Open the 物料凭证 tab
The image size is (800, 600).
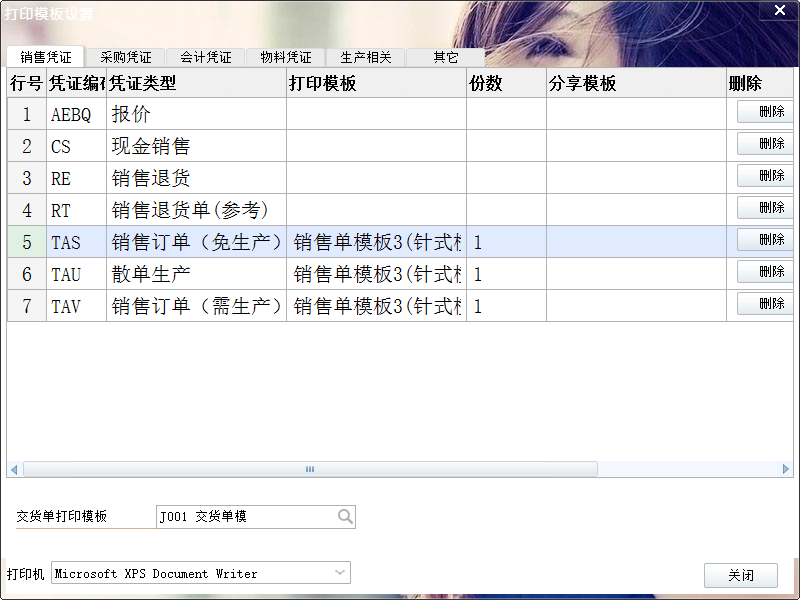tap(286, 58)
